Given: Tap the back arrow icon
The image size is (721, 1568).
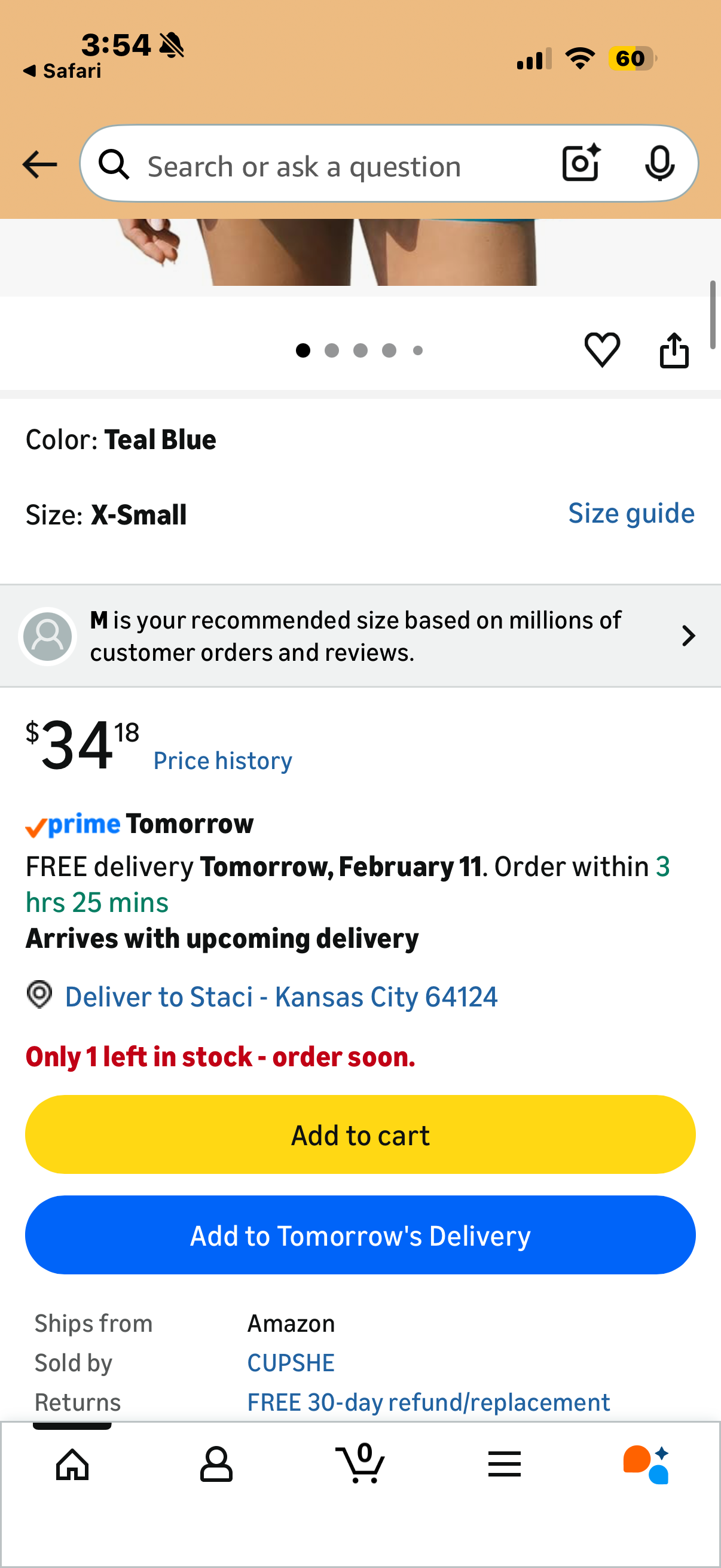Looking at the screenshot, I should point(39,164).
